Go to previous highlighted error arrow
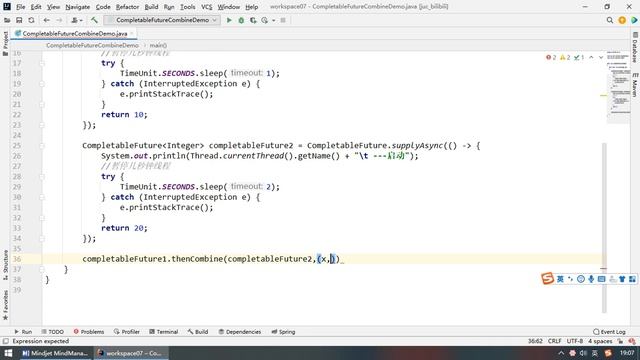The image size is (640, 360). point(591,58)
